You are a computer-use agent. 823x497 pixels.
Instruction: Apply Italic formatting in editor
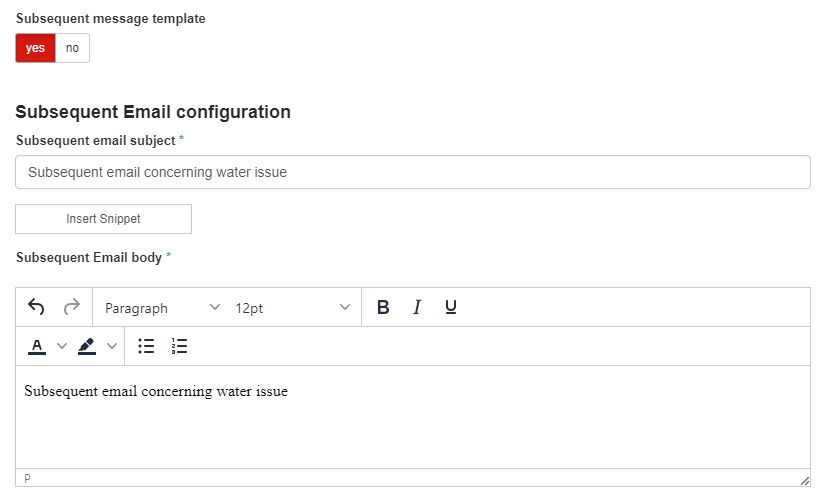[x=417, y=307]
